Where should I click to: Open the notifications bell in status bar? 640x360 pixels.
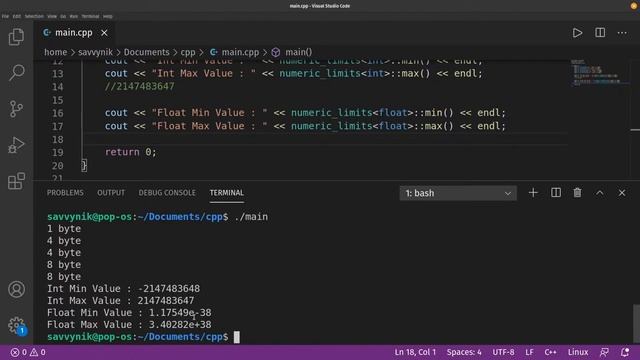[625, 352]
